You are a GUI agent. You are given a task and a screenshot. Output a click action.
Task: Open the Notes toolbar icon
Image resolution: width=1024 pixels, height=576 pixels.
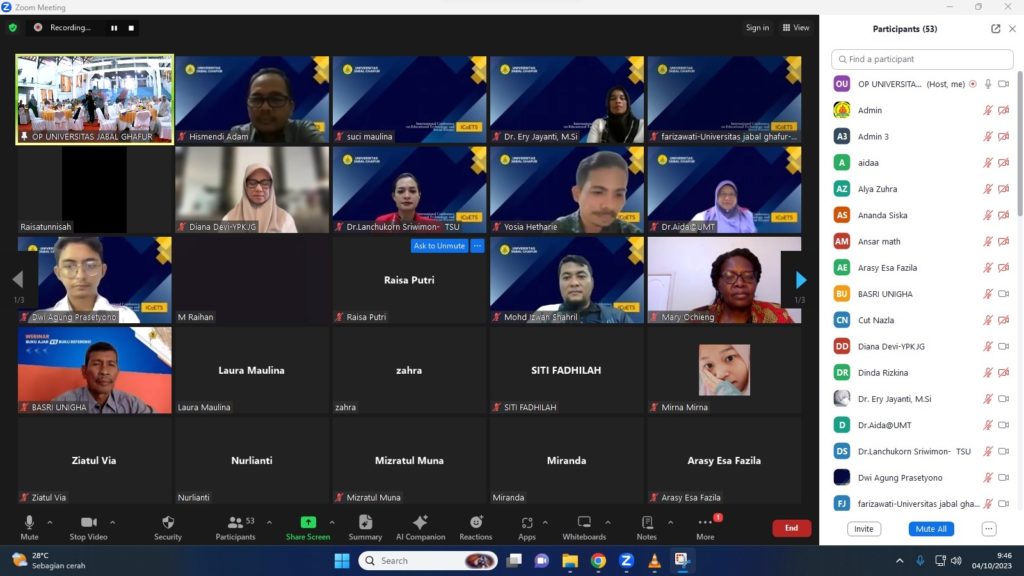647,522
